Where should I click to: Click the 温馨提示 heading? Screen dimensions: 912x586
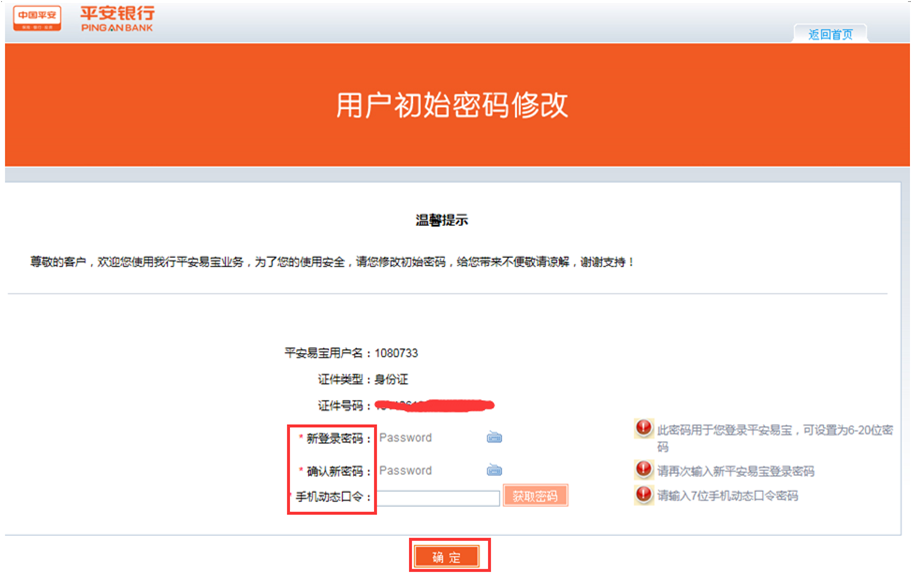tap(442, 220)
